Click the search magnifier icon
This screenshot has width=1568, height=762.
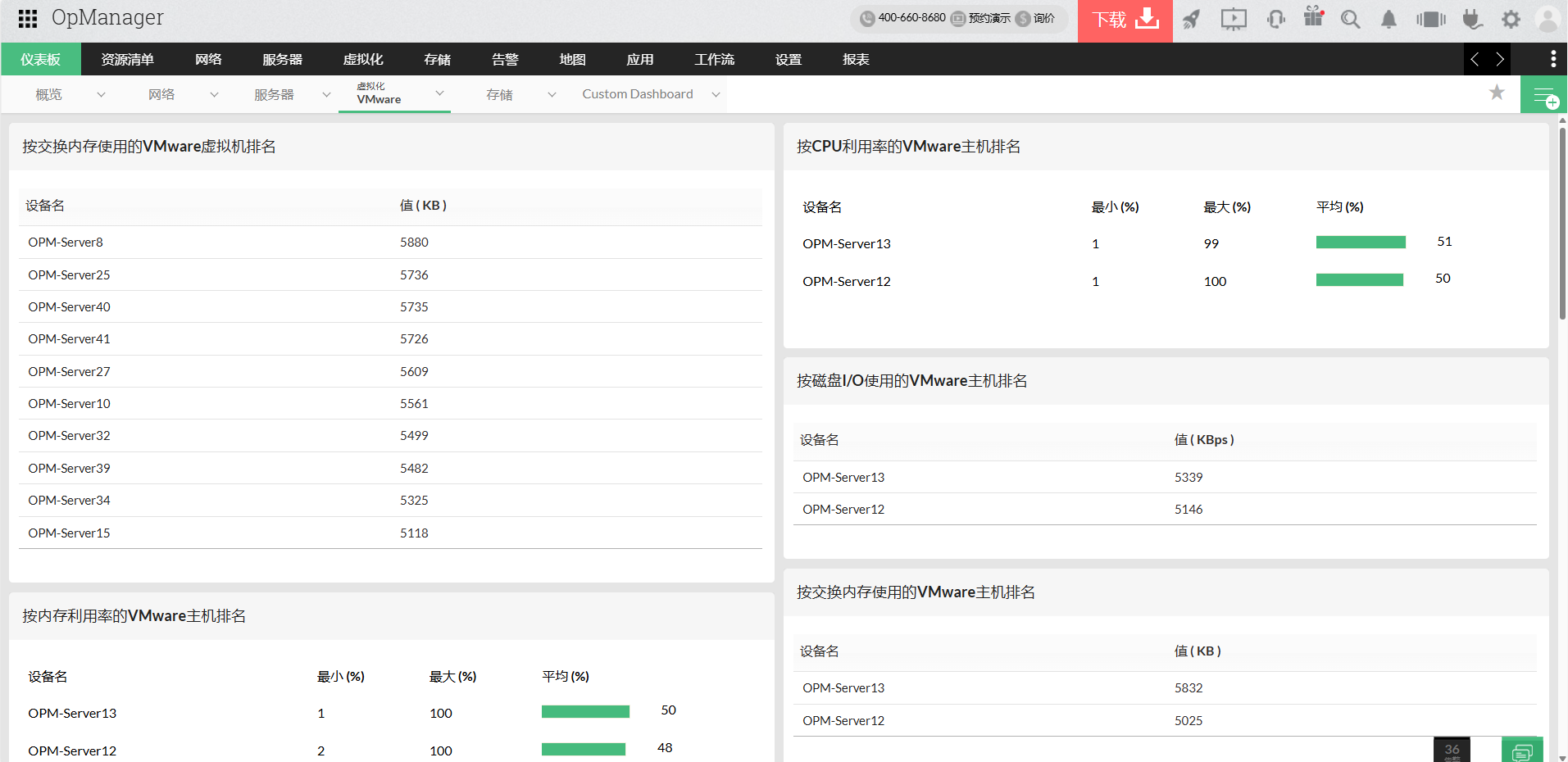[x=1351, y=19]
